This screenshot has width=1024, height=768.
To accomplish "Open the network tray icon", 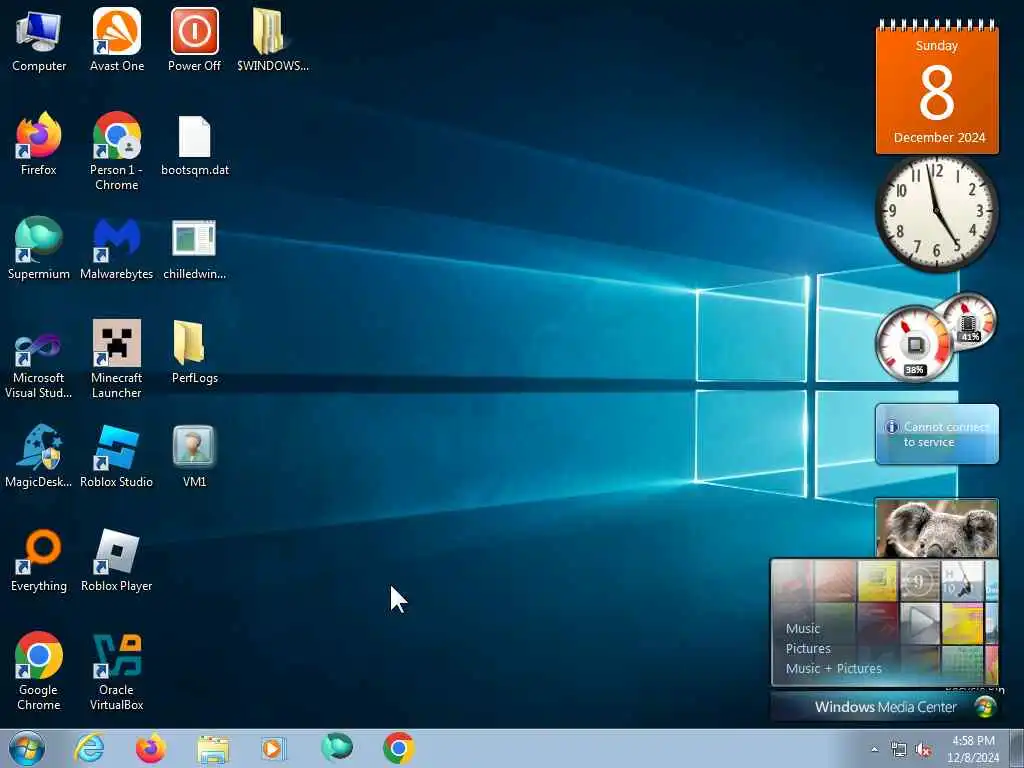I will tap(899, 750).
